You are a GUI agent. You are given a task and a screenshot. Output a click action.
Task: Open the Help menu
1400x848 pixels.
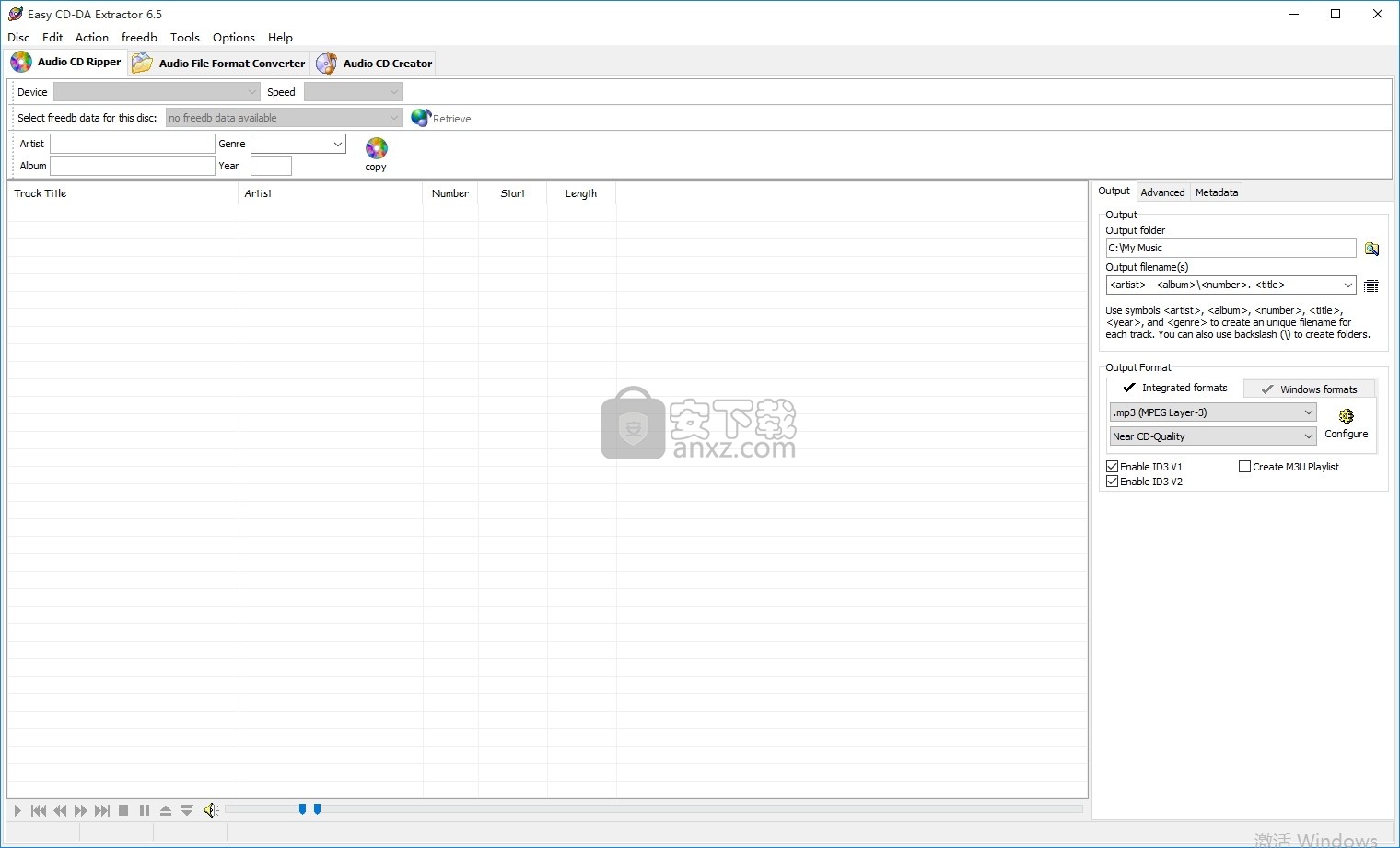coord(280,38)
